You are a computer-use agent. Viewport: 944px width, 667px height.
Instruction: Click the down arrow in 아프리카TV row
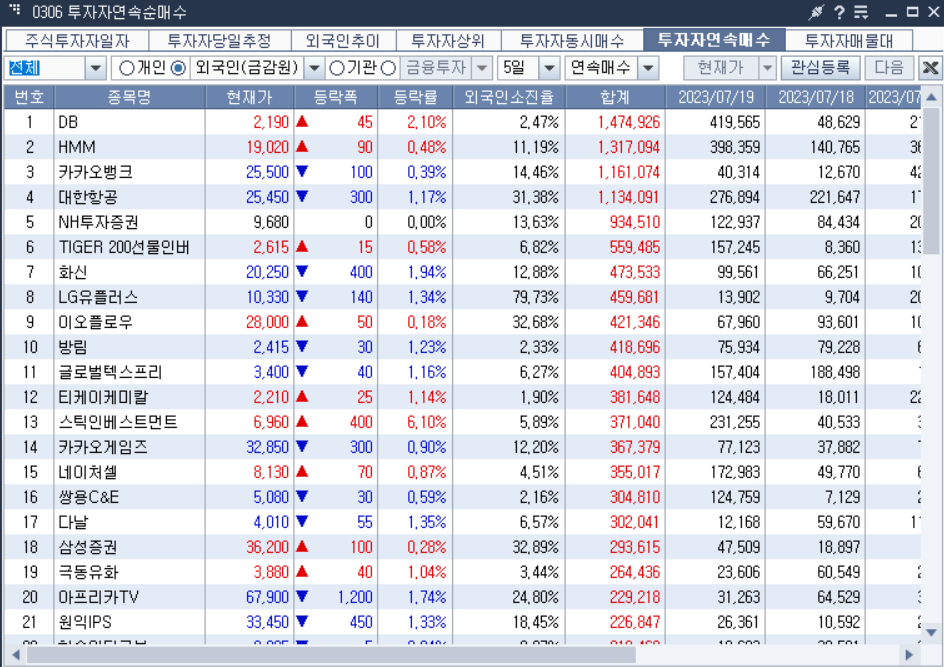(x=302, y=596)
